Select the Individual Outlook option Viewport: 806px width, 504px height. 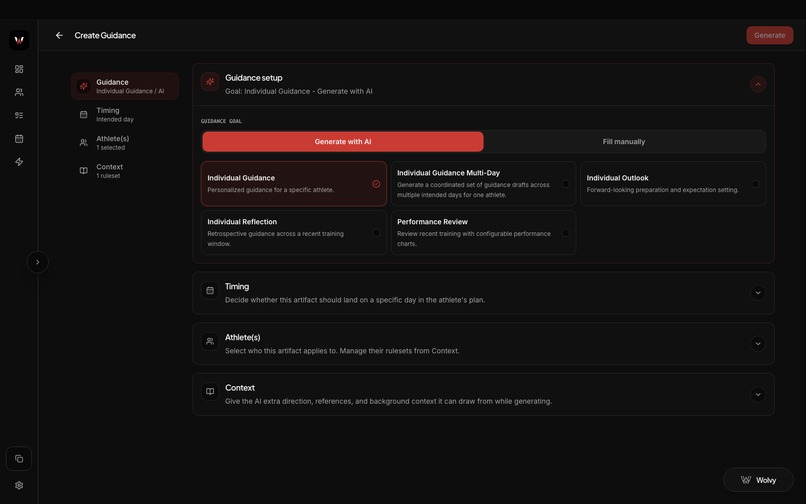click(673, 184)
